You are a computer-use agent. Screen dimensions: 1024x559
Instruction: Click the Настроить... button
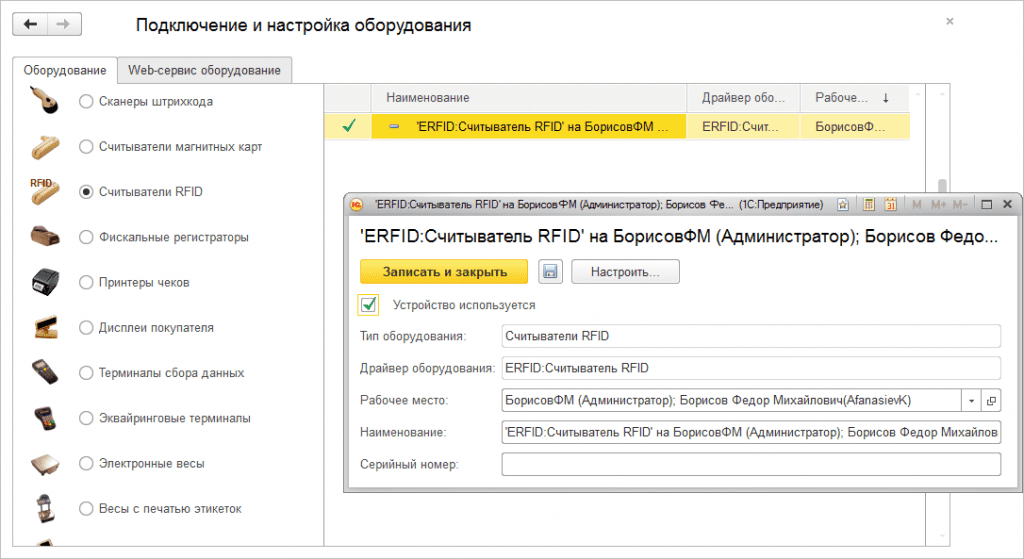[624, 271]
